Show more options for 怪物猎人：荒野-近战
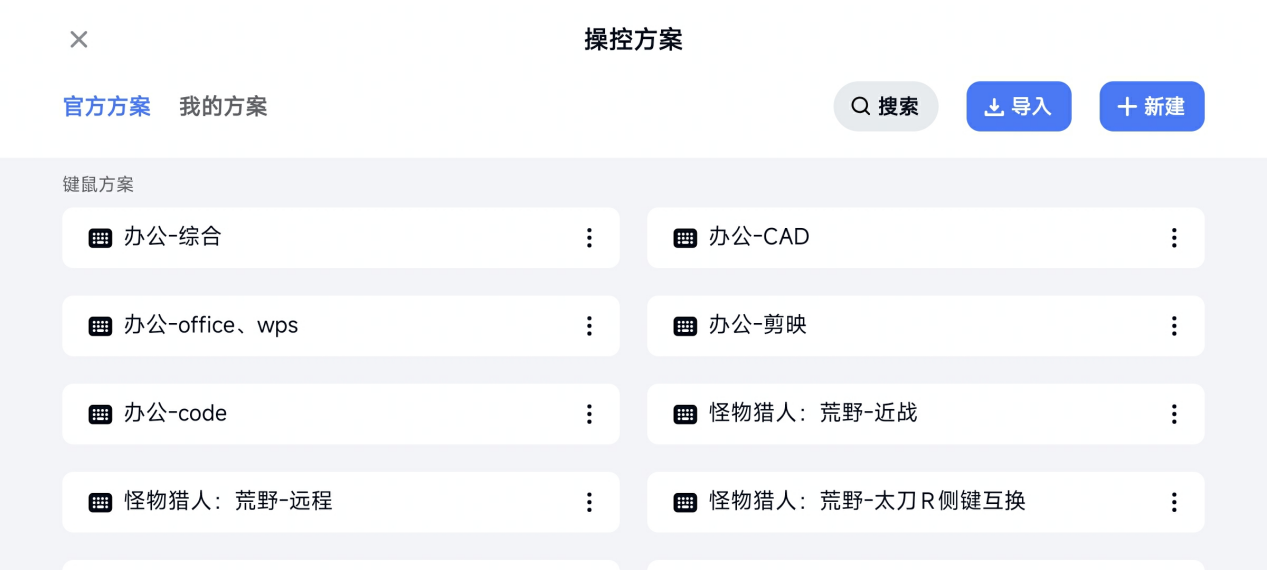The height and width of the screenshot is (570, 1267). click(1174, 414)
